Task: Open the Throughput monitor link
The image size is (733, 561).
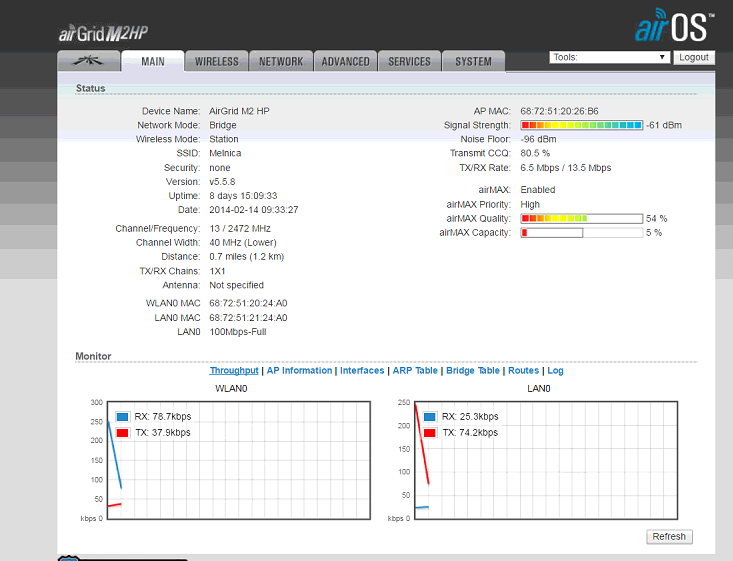Action: (x=234, y=370)
